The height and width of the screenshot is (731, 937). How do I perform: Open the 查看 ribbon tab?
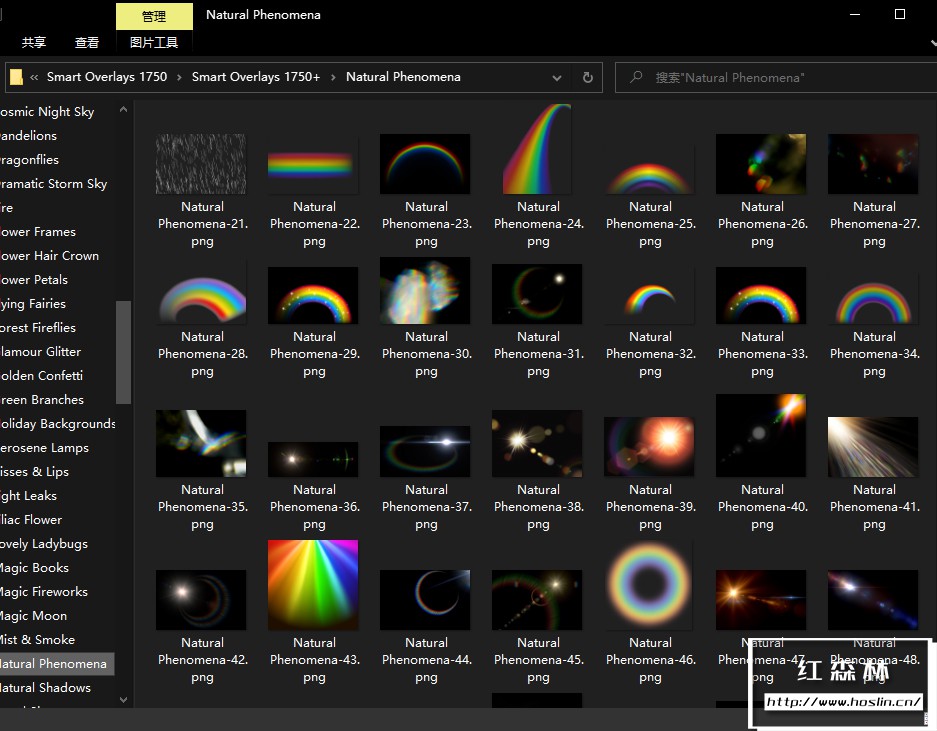(x=87, y=43)
